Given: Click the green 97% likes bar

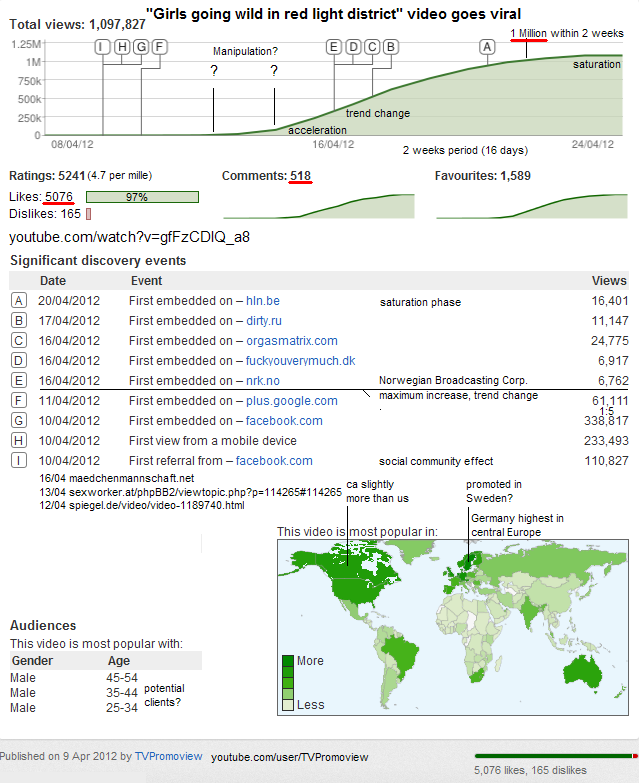Looking at the screenshot, I should (142, 197).
